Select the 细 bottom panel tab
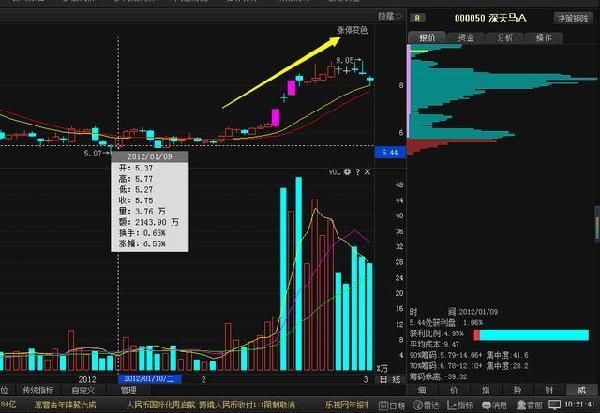Screen dimensions: 600x413 [422, 390]
